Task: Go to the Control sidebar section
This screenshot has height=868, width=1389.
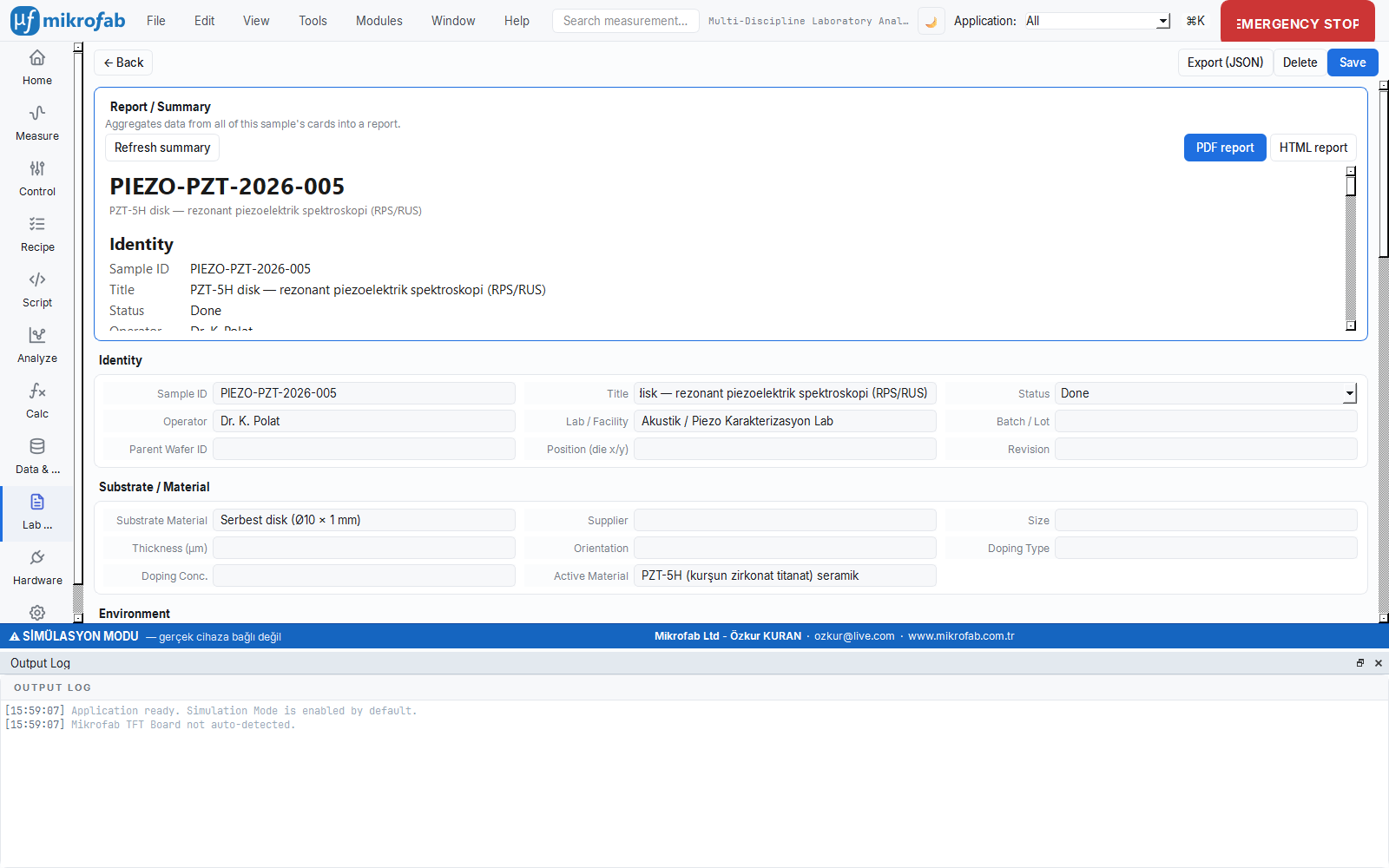Action: coord(36,179)
